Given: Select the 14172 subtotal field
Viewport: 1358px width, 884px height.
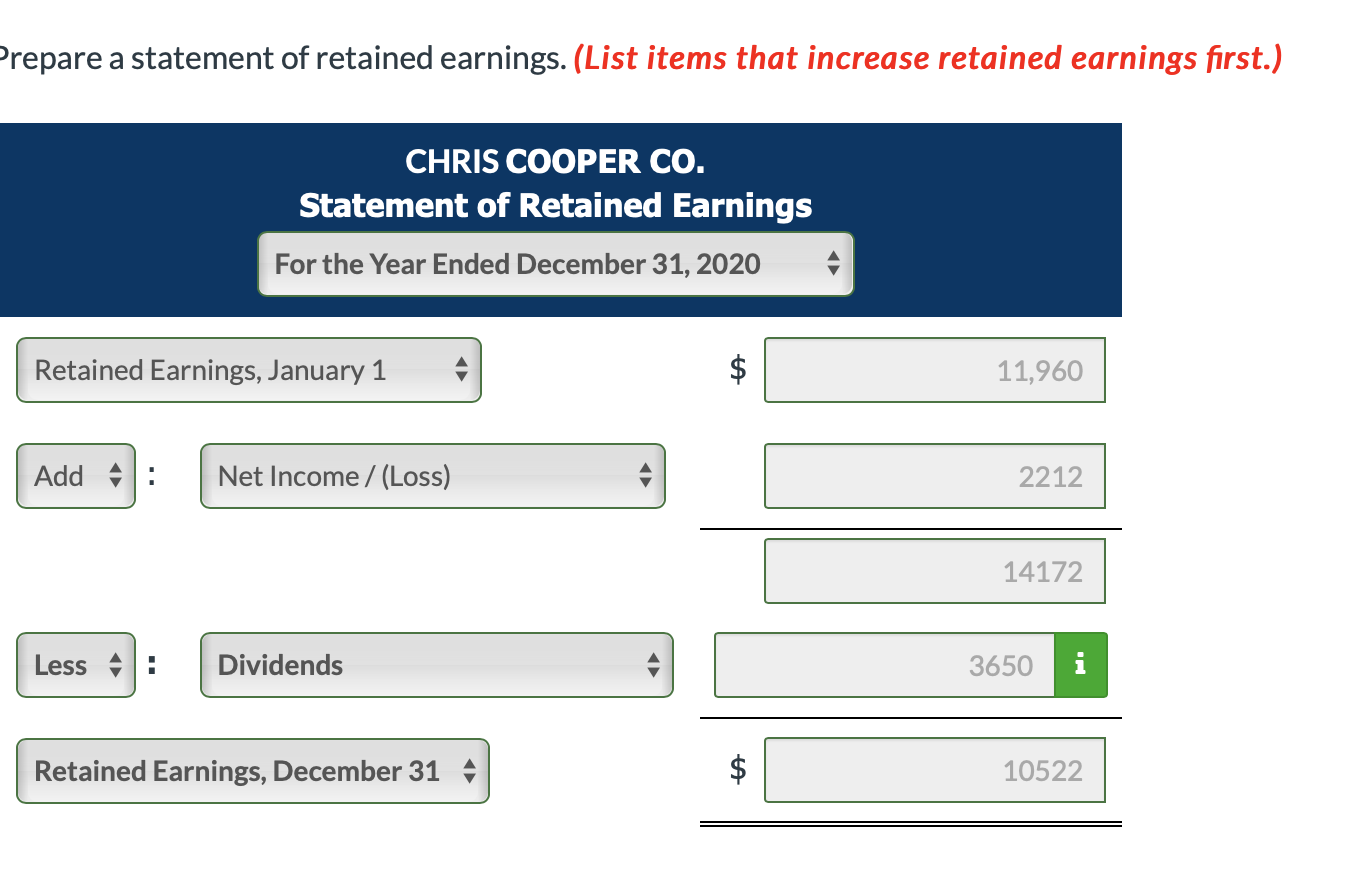Looking at the screenshot, I should pyautogui.click(x=934, y=571).
